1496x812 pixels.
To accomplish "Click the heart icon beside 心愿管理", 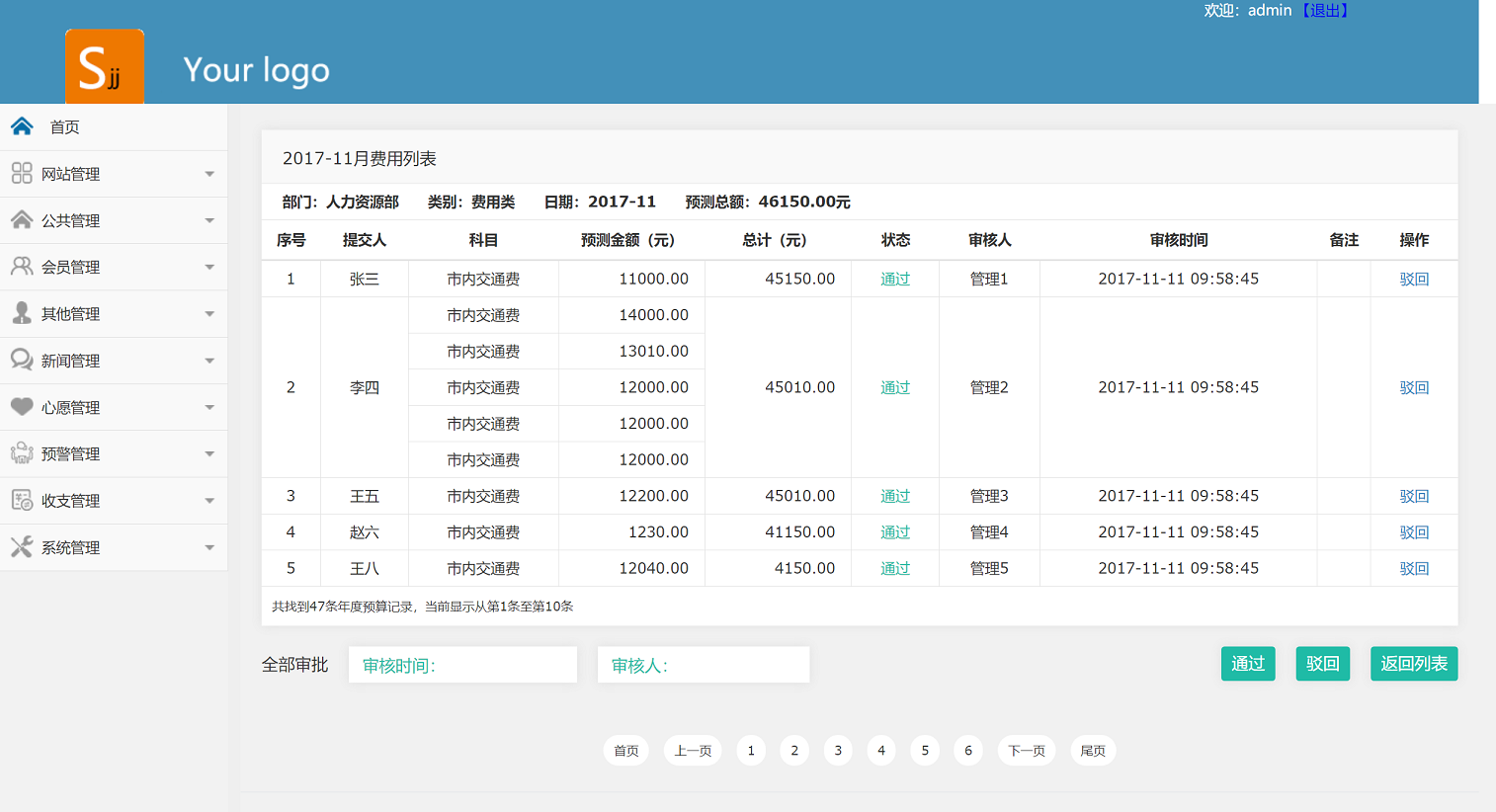I will pyautogui.click(x=20, y=407).
